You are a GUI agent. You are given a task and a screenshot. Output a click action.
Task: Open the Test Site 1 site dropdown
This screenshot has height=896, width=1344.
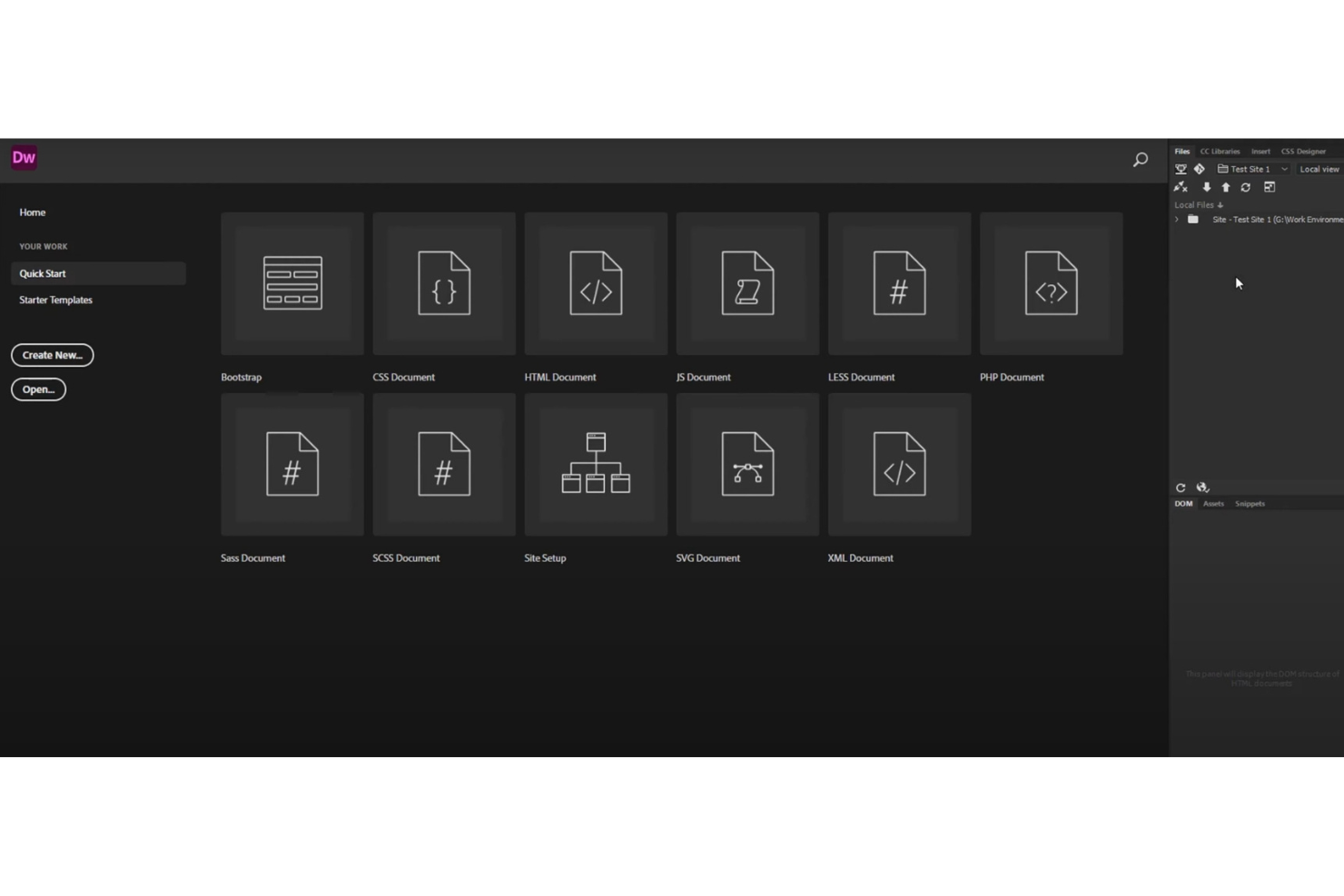[x=1253, y=169]
